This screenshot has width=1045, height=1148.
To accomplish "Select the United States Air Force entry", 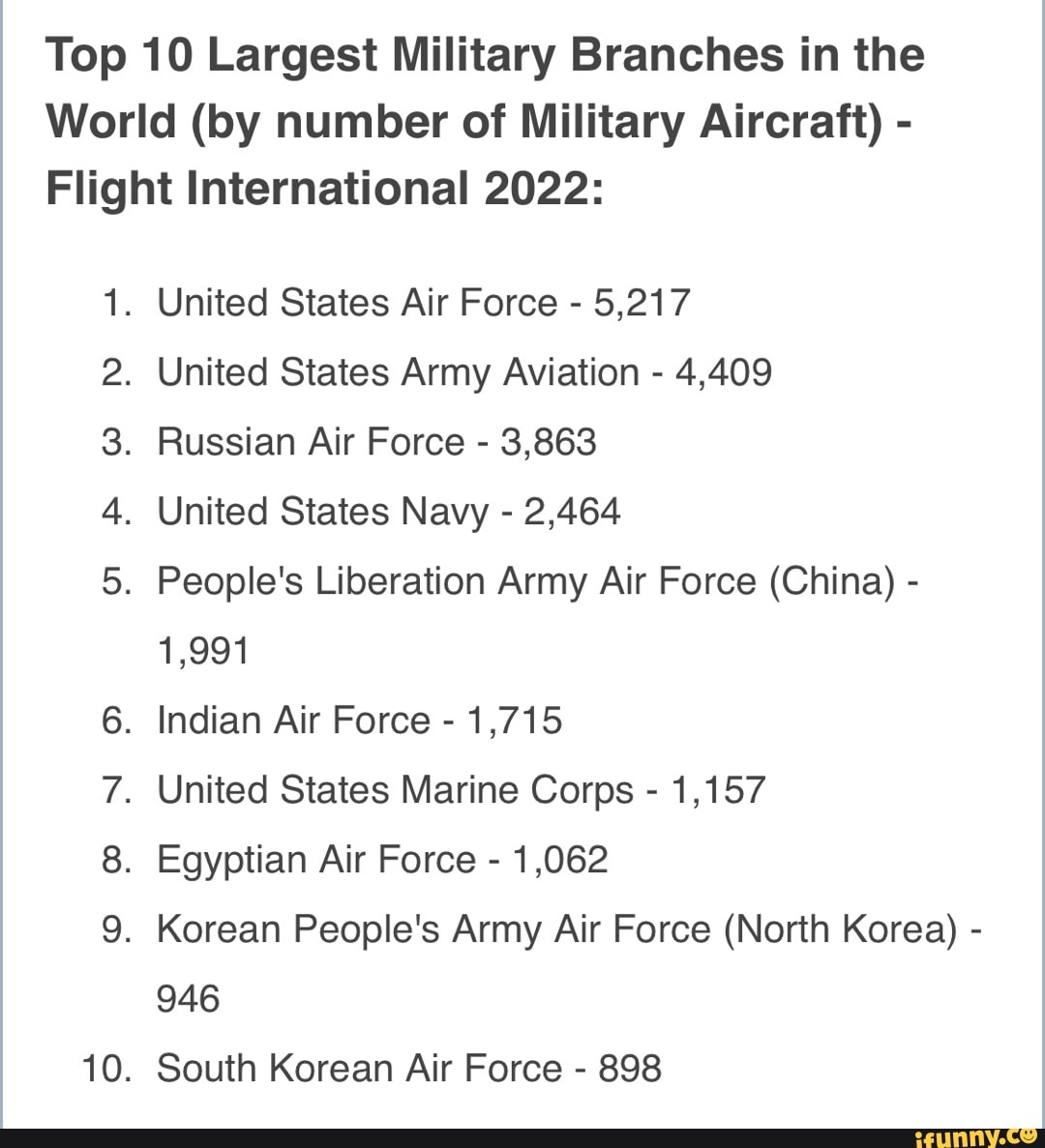I will point(357,304).
